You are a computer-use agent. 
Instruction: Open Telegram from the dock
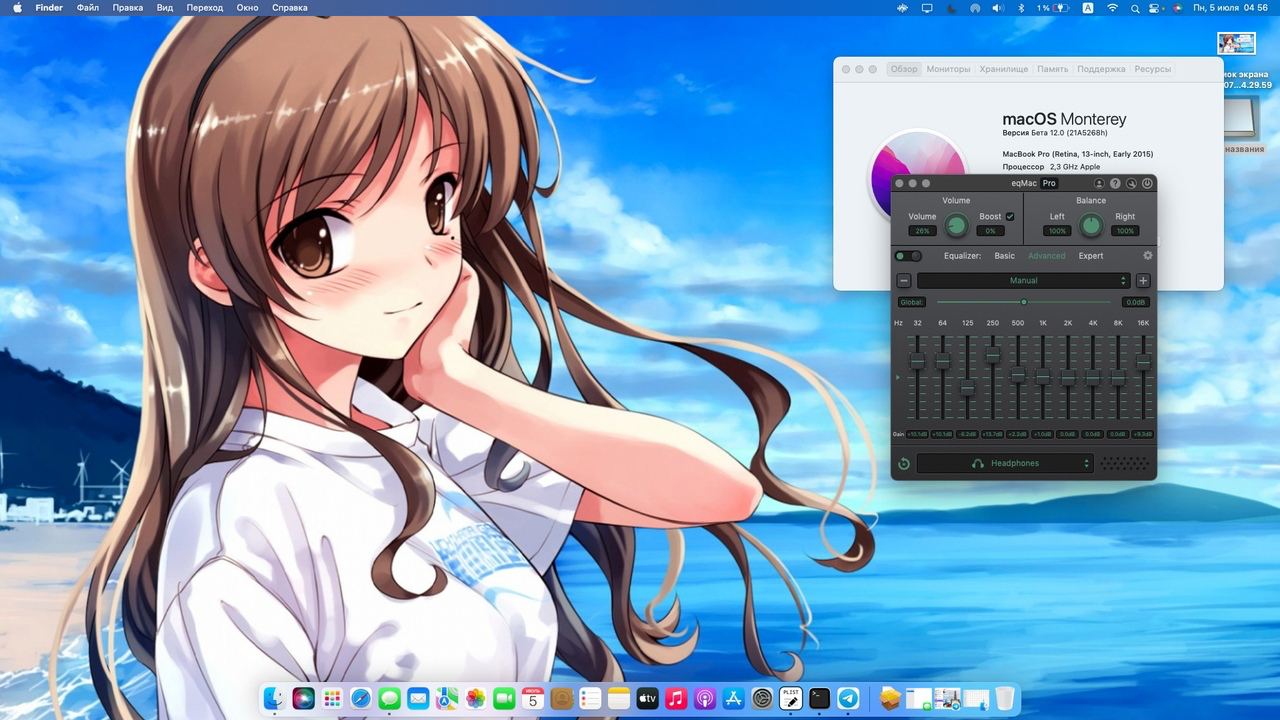pos(848,699)
